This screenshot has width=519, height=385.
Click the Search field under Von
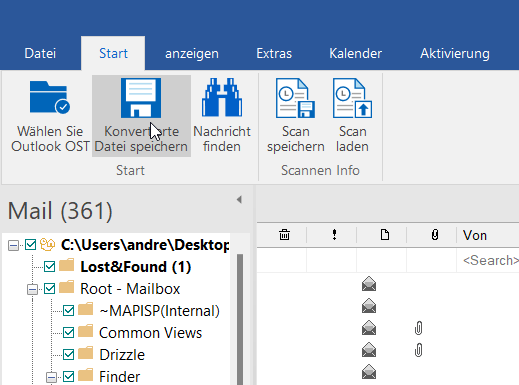488,260
